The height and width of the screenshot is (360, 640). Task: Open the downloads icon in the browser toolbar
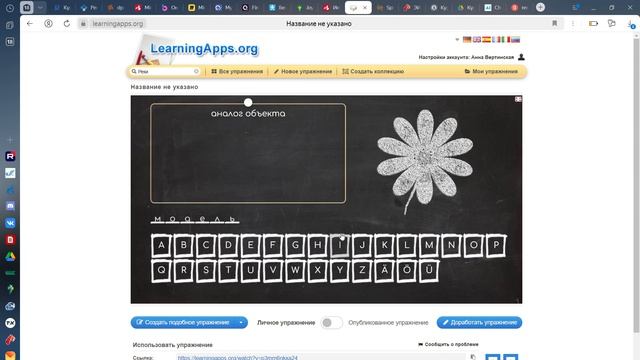[631, 24]
